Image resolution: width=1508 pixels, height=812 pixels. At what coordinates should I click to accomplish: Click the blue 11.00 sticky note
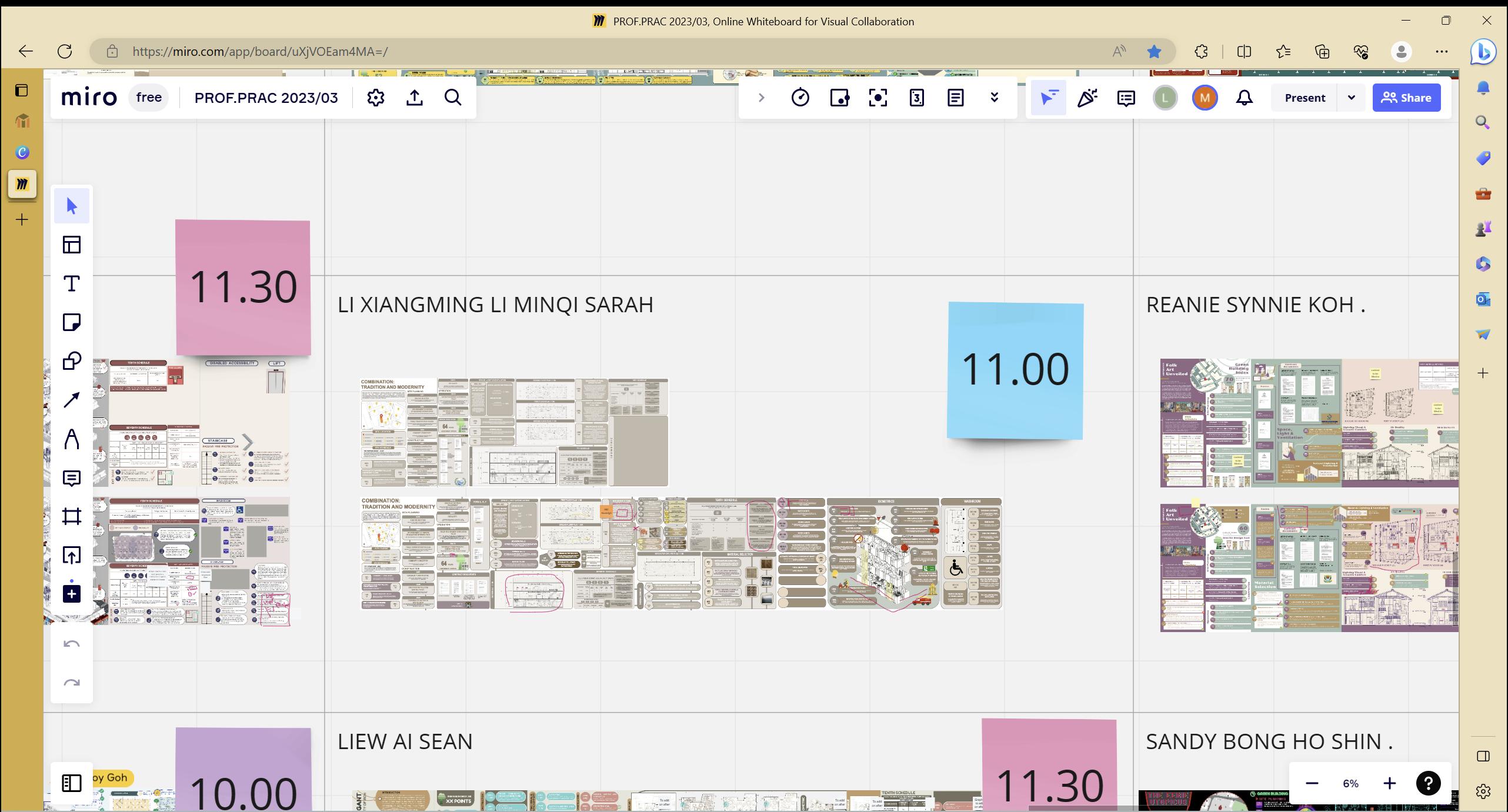tap(1015, 370)
